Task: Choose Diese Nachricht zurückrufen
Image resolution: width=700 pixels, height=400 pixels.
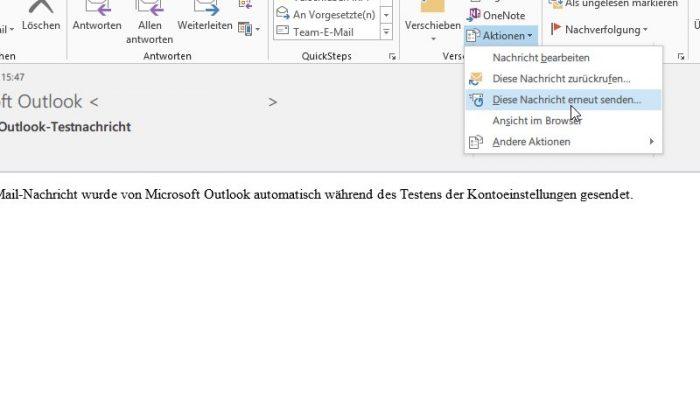Action: [x=563, y=79]
